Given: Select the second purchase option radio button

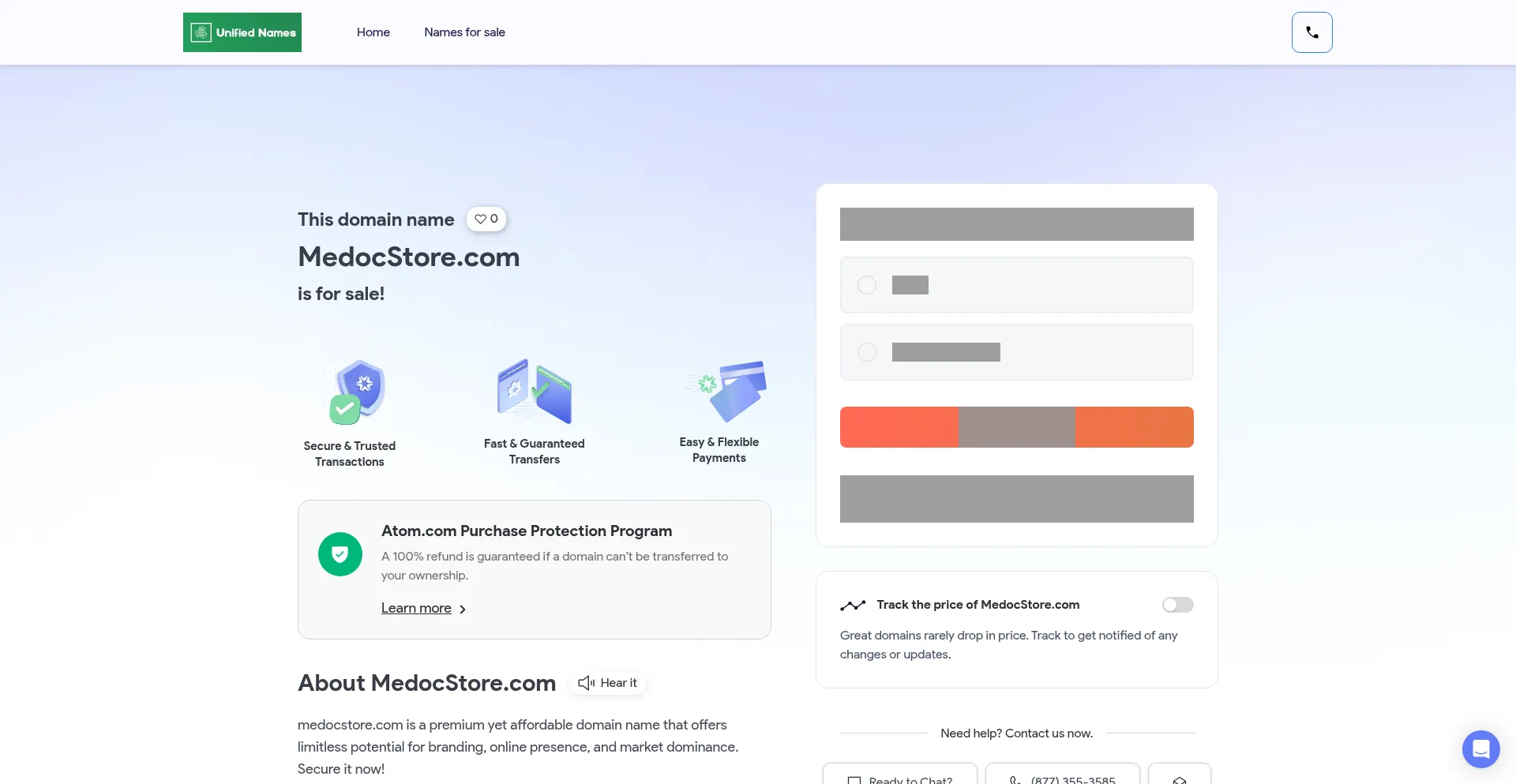Looking at the screenshot, I should pyautogui.click(x=867, y=352).
